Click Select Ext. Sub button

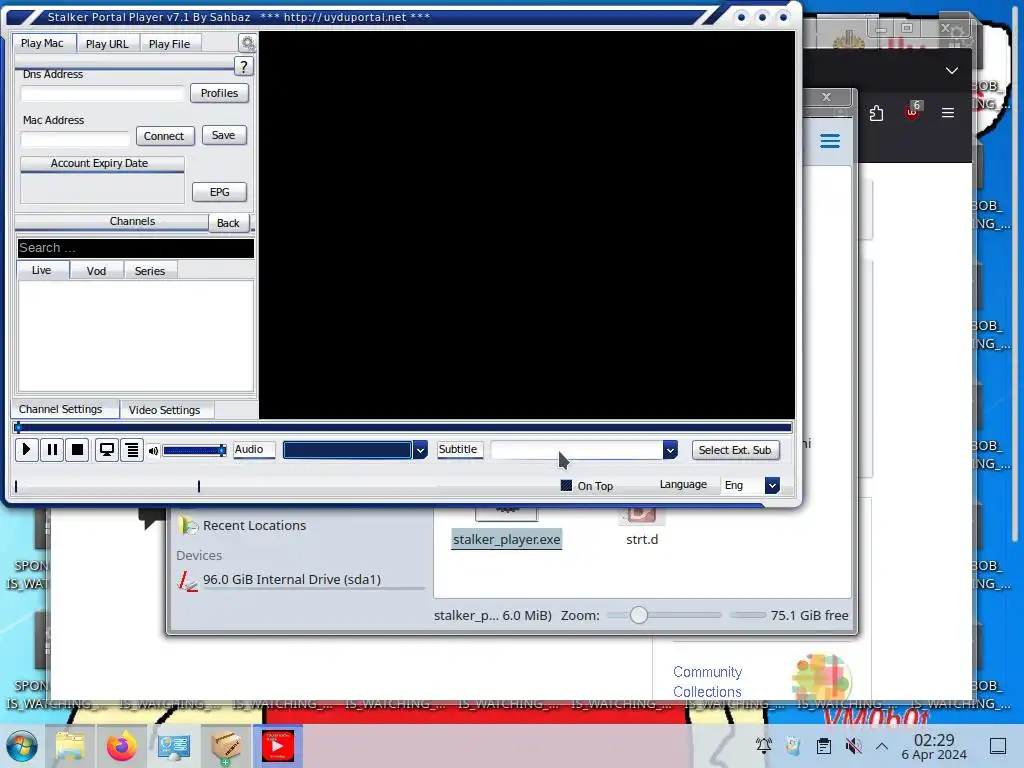tap(735, 450)
